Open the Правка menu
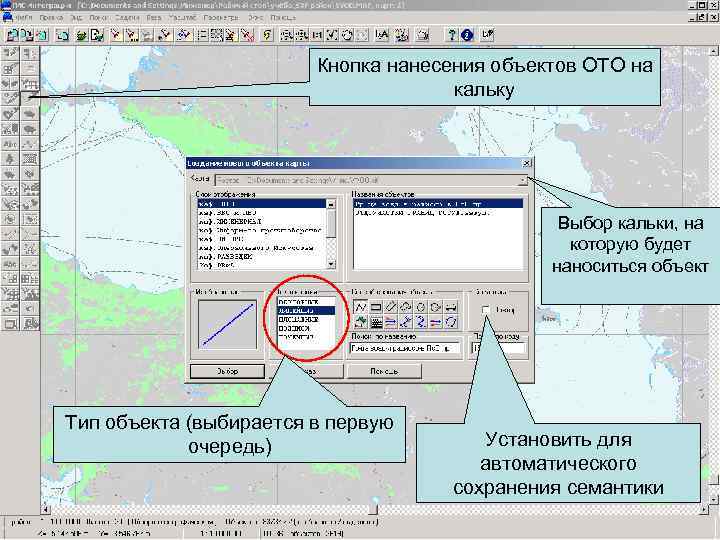 (51, 17)
